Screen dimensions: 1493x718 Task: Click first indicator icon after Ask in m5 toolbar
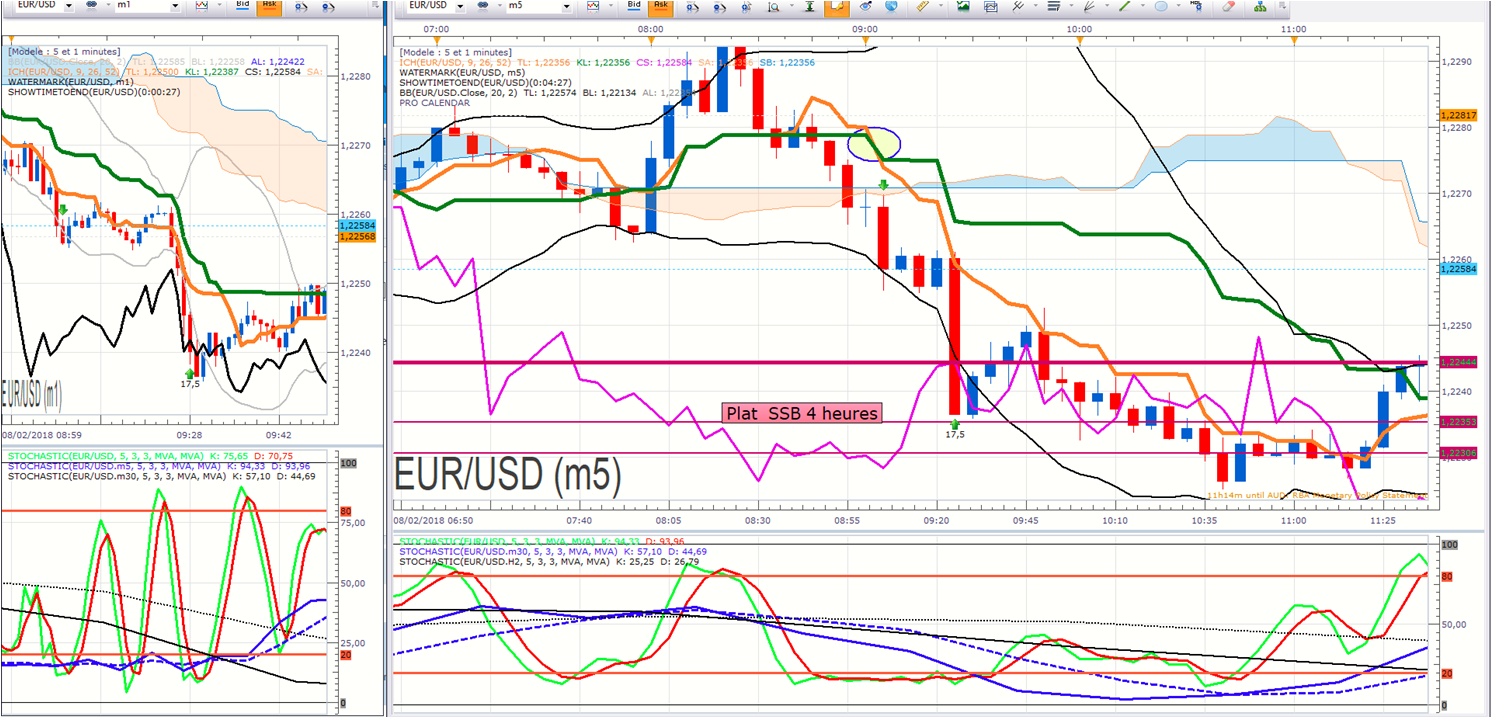692,6
